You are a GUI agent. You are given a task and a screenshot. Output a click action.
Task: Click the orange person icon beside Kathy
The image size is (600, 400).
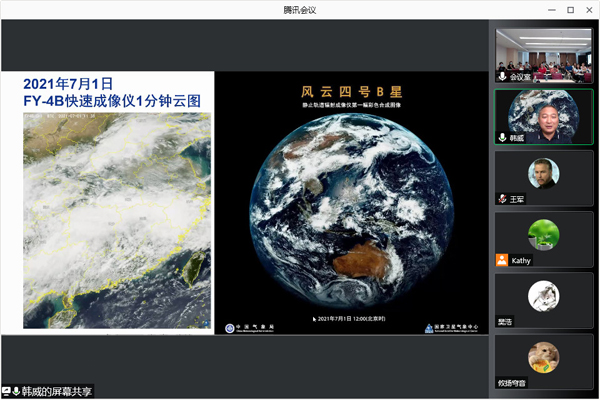tap(502, 260)
